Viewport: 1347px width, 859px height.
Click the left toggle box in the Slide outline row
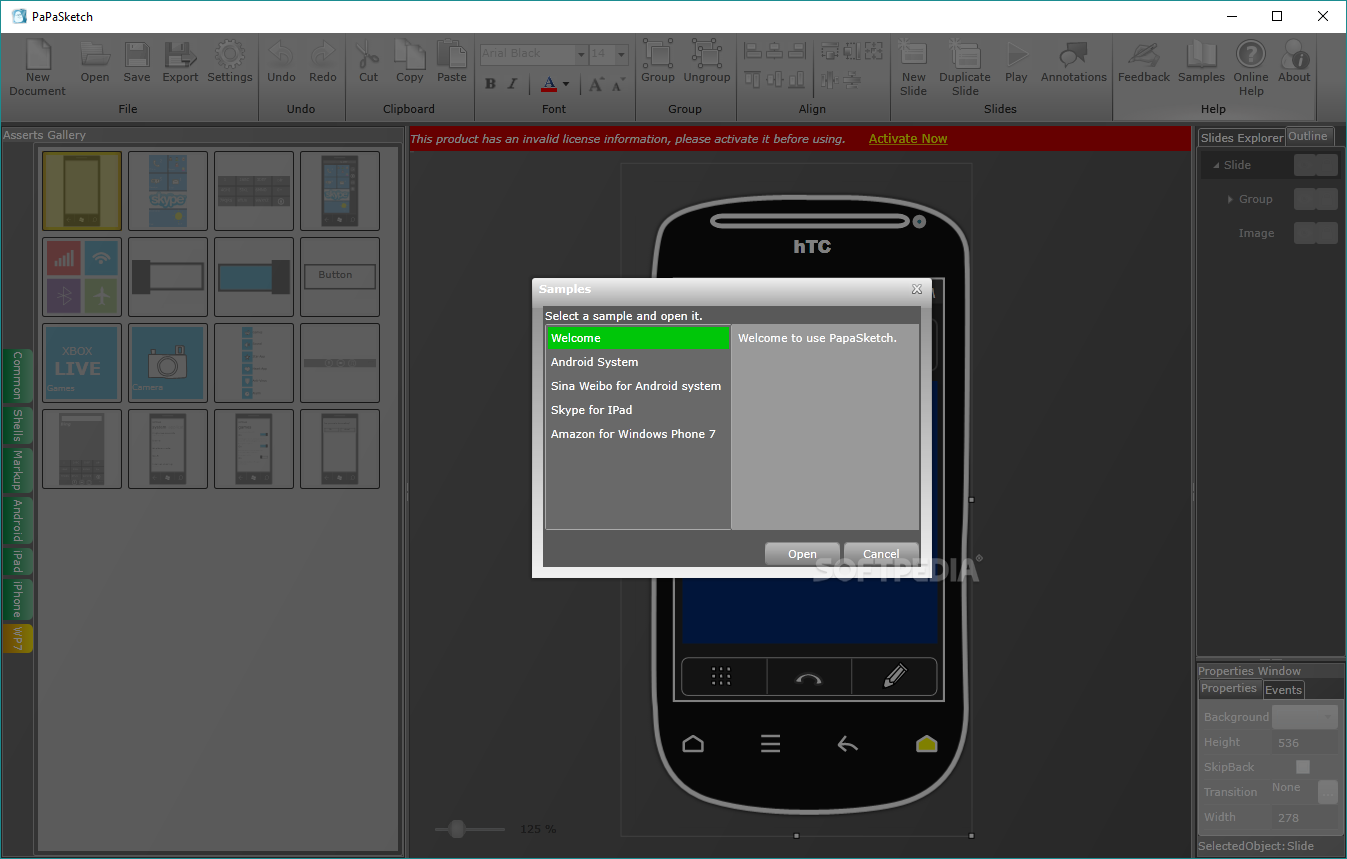(1305, 165)
